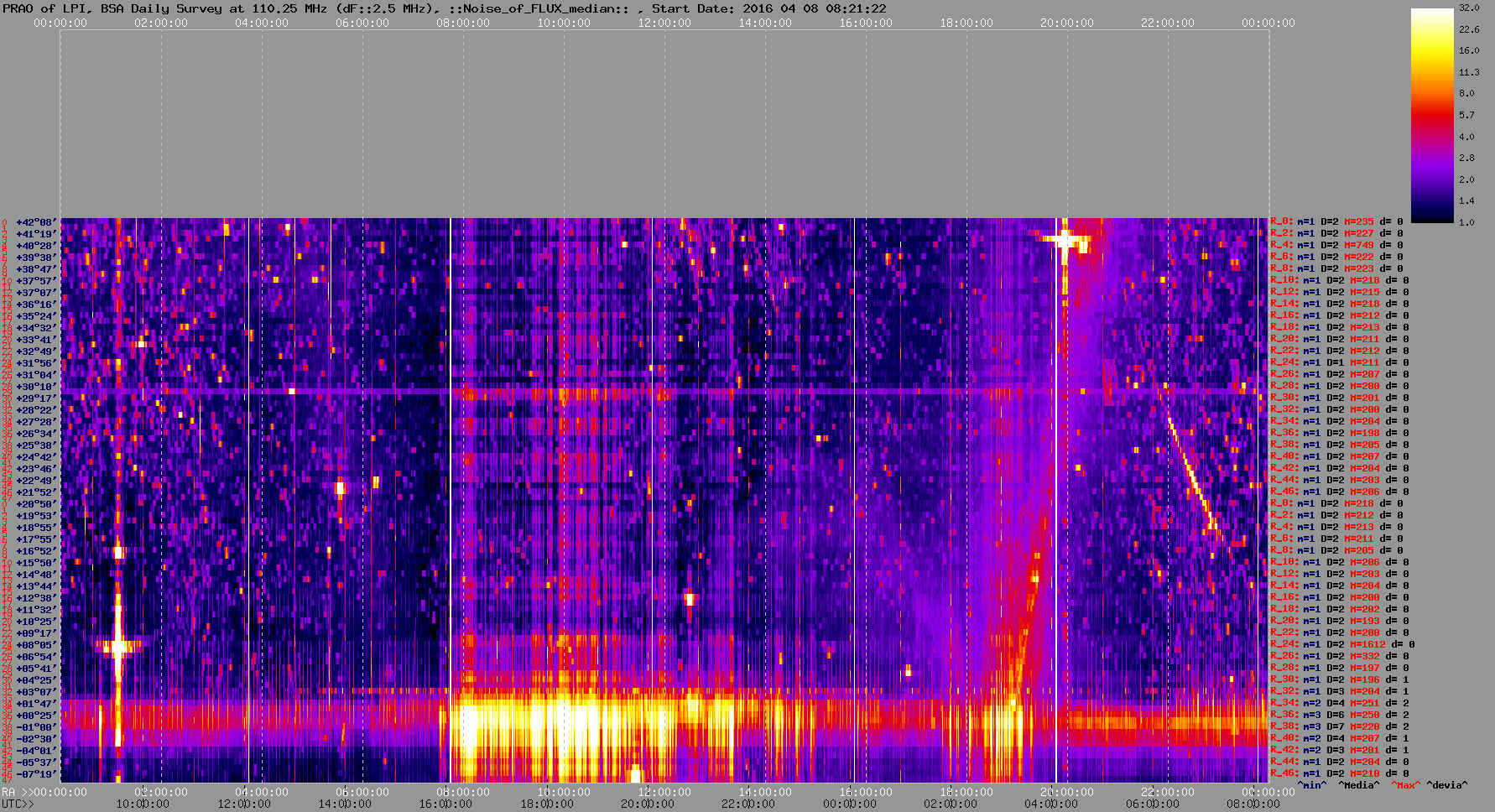This screenshot has height=812, width=1495.
Task: Click the '+28°22'' declination label
Action: tap(37, 410)
